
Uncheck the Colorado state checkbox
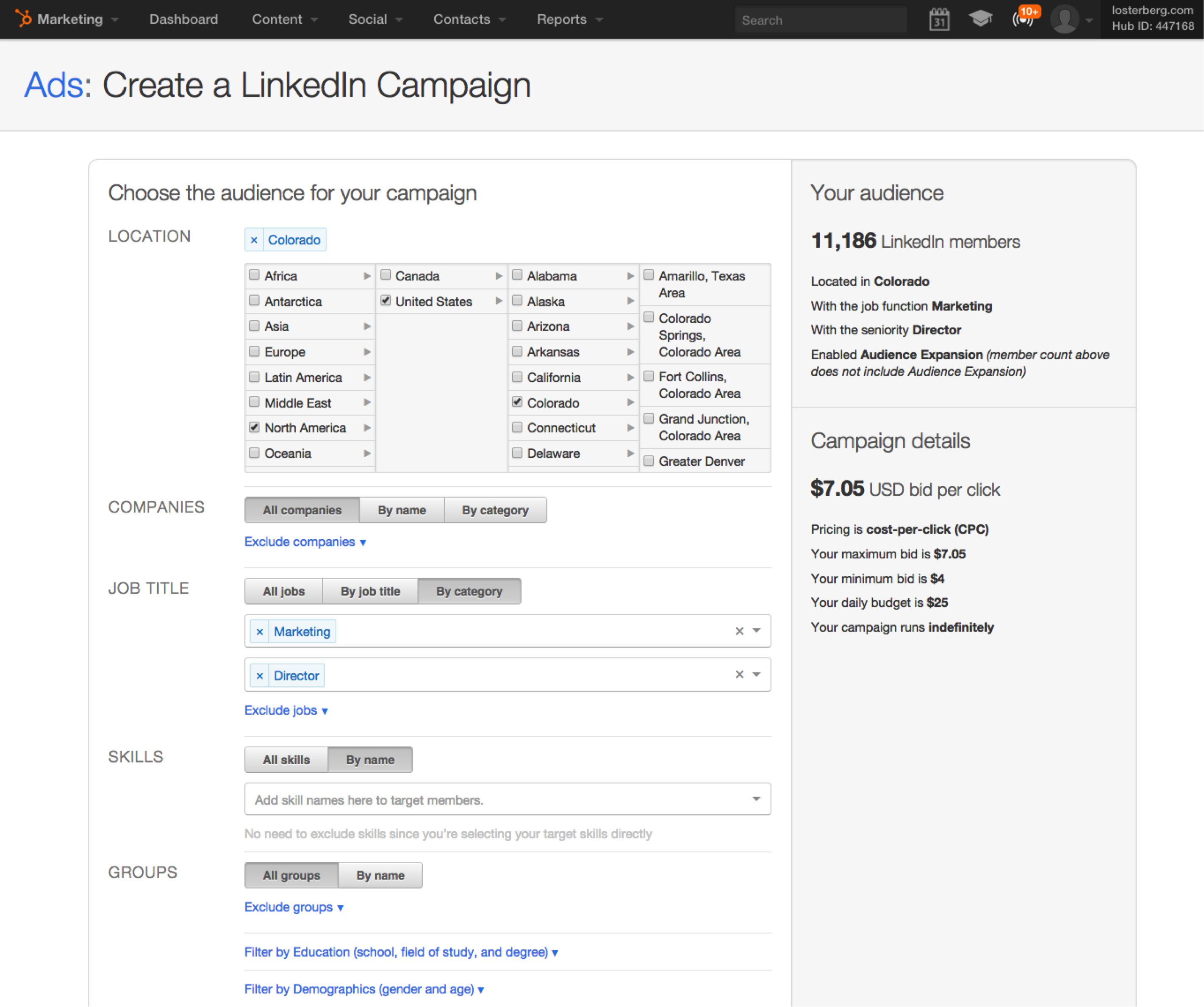tap(517, 402)
